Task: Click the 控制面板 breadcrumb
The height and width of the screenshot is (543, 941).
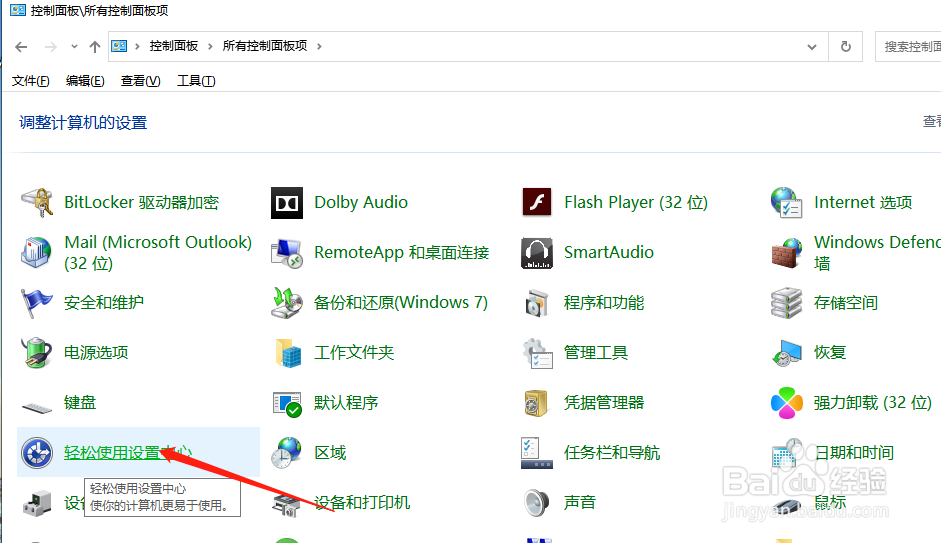Action: 173,46
